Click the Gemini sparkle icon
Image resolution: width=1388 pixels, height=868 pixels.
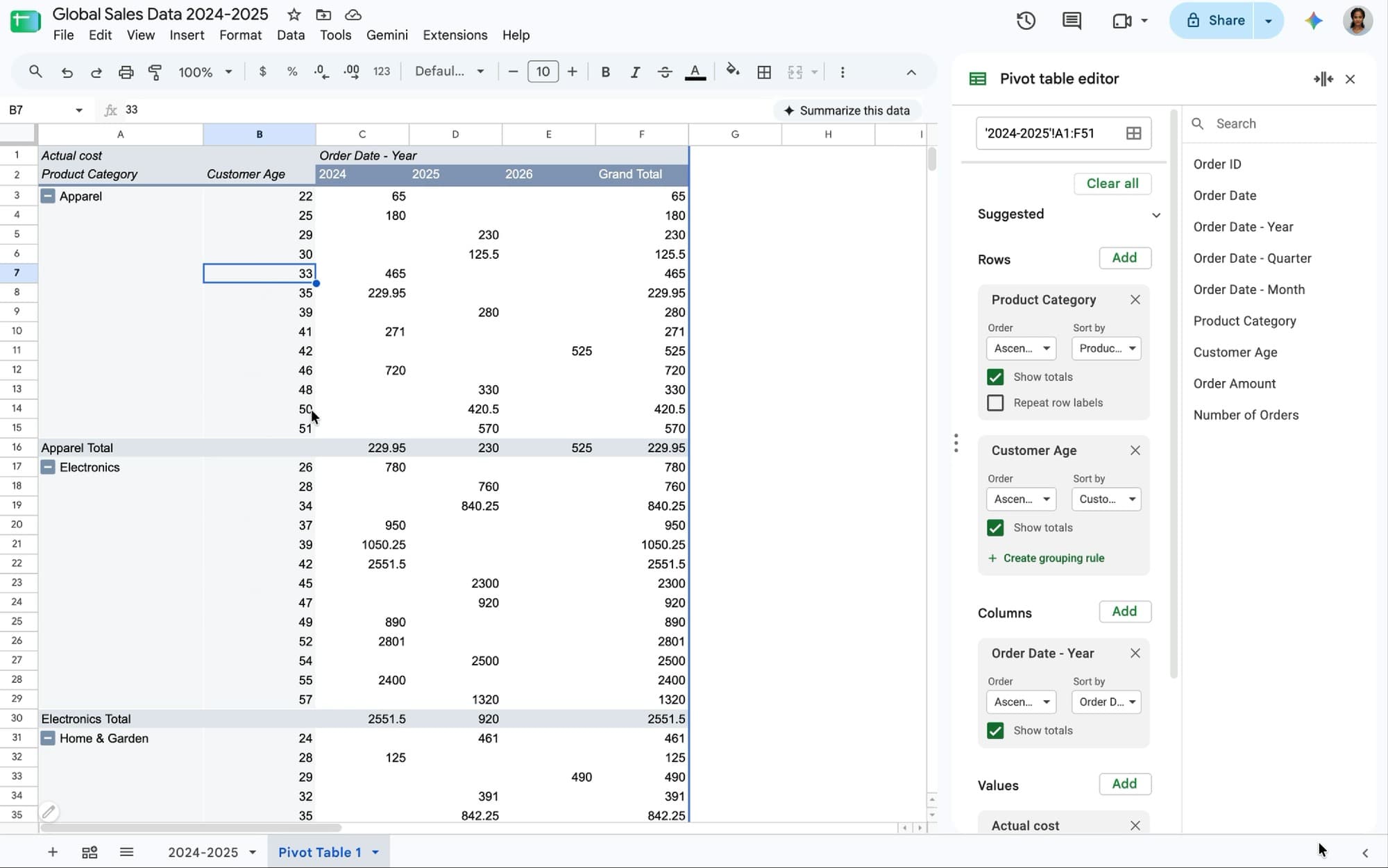point(1313,21)
